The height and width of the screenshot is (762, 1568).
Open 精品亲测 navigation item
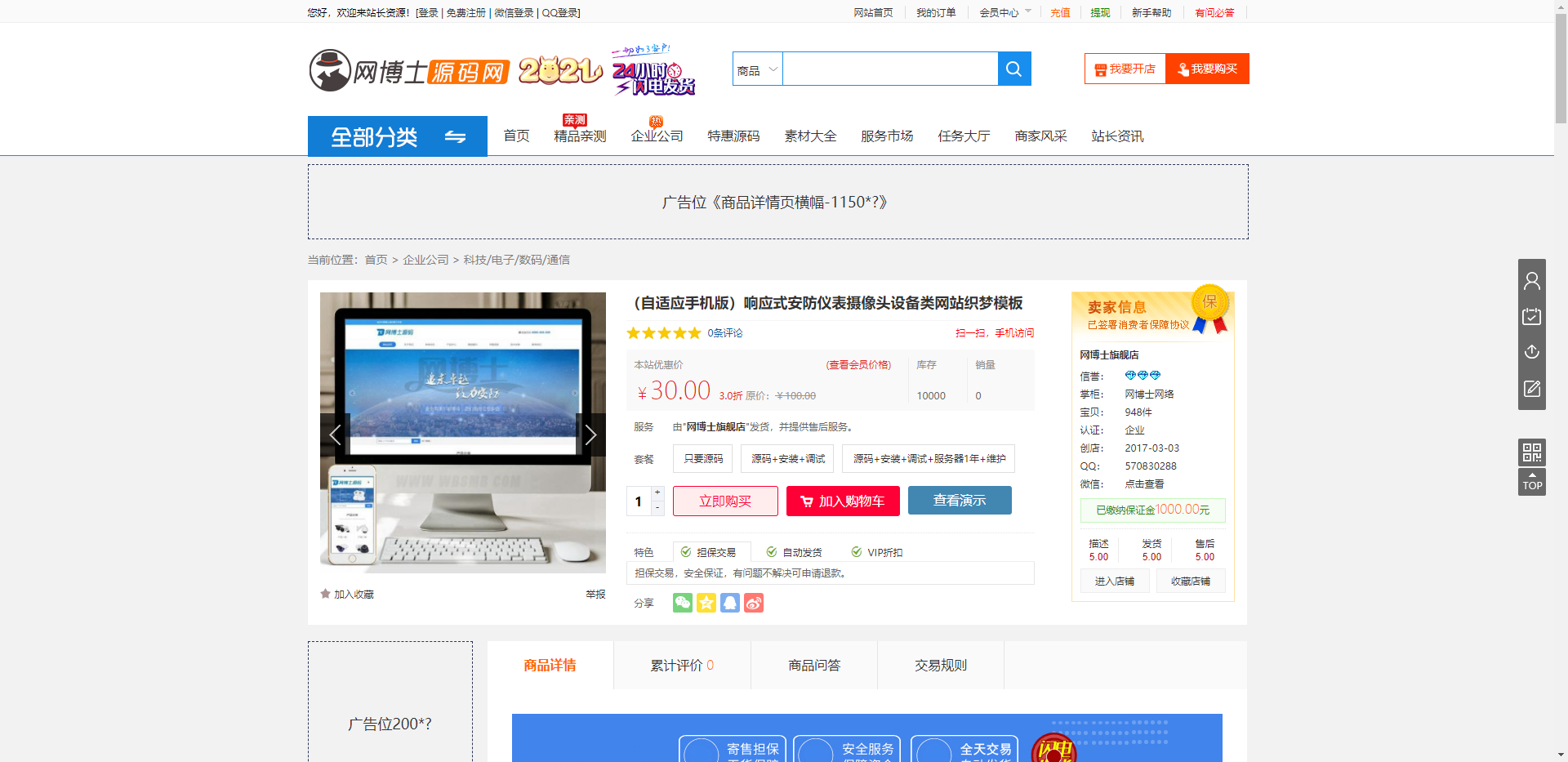click(x=580, y=136)
